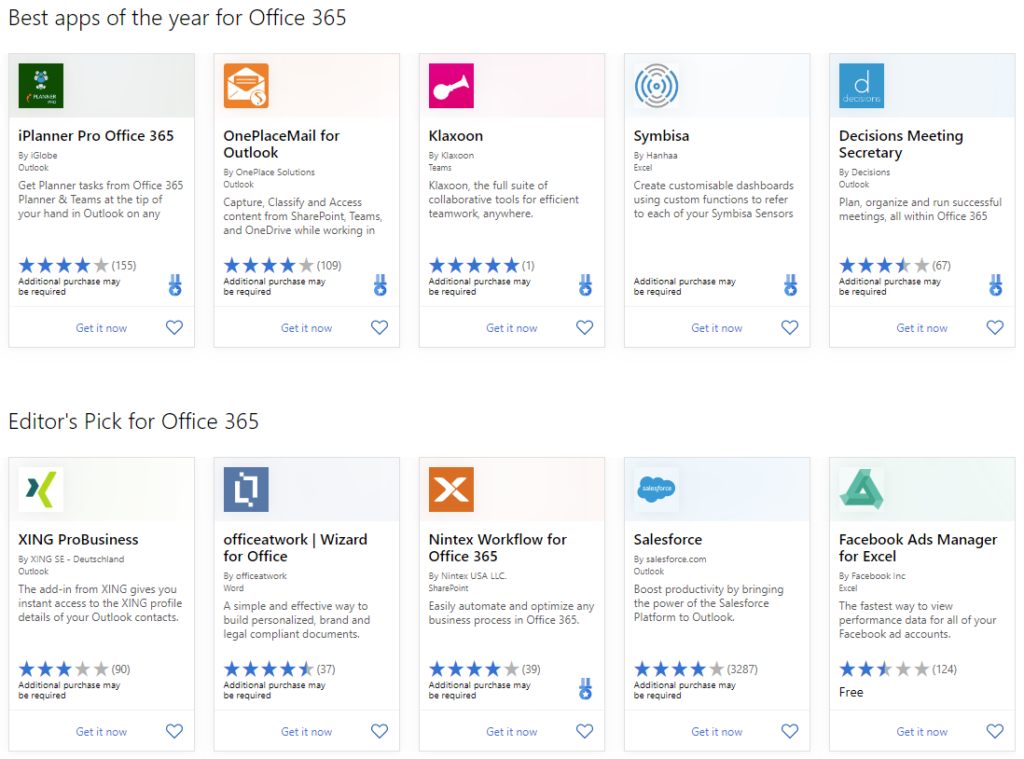Favorite the Salesforce app with heart
1024x759 pixels.
pyautogui.click(x=790, y=731)
